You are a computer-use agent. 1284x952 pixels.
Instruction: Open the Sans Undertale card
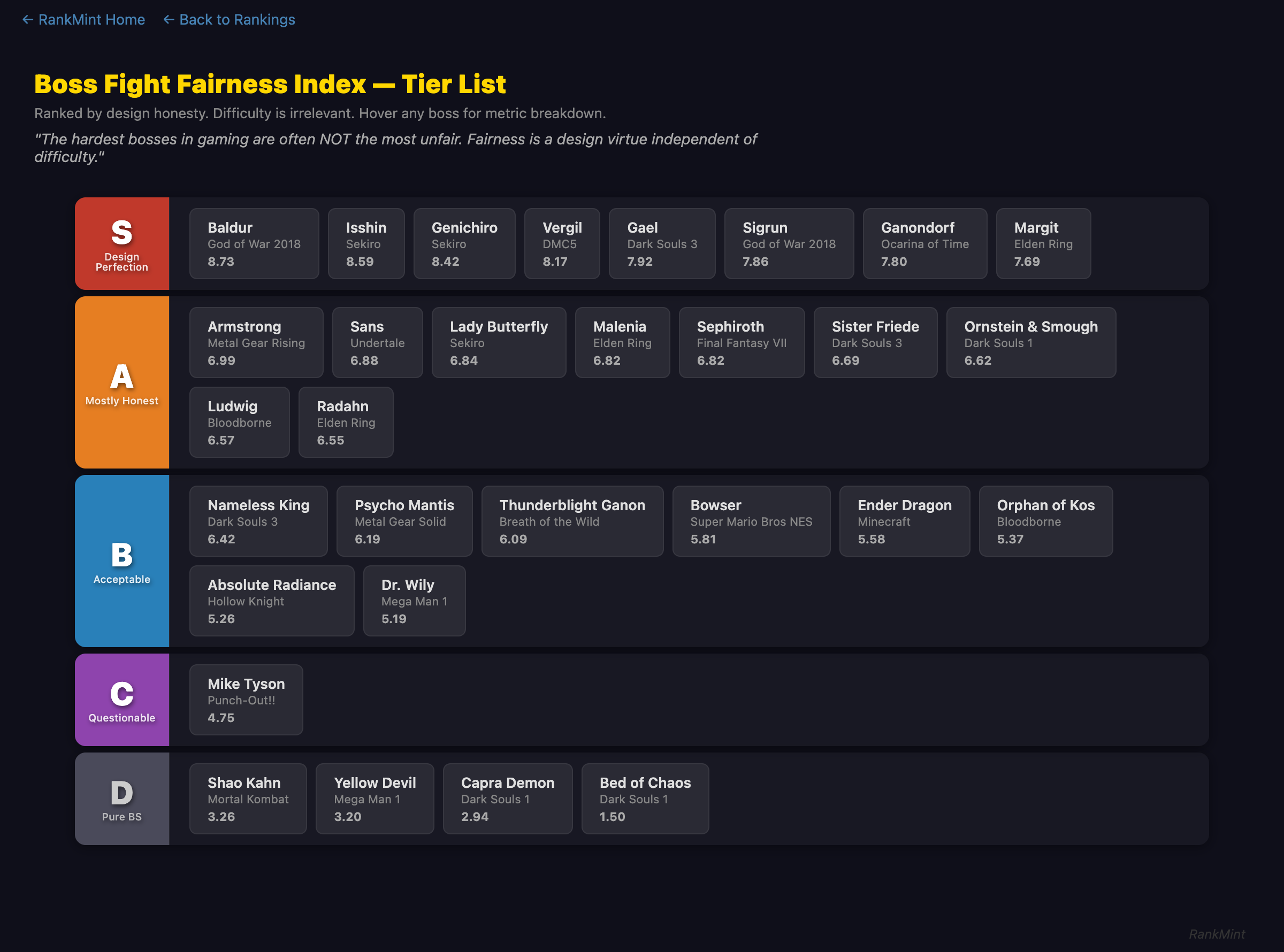tap(378, 342)
